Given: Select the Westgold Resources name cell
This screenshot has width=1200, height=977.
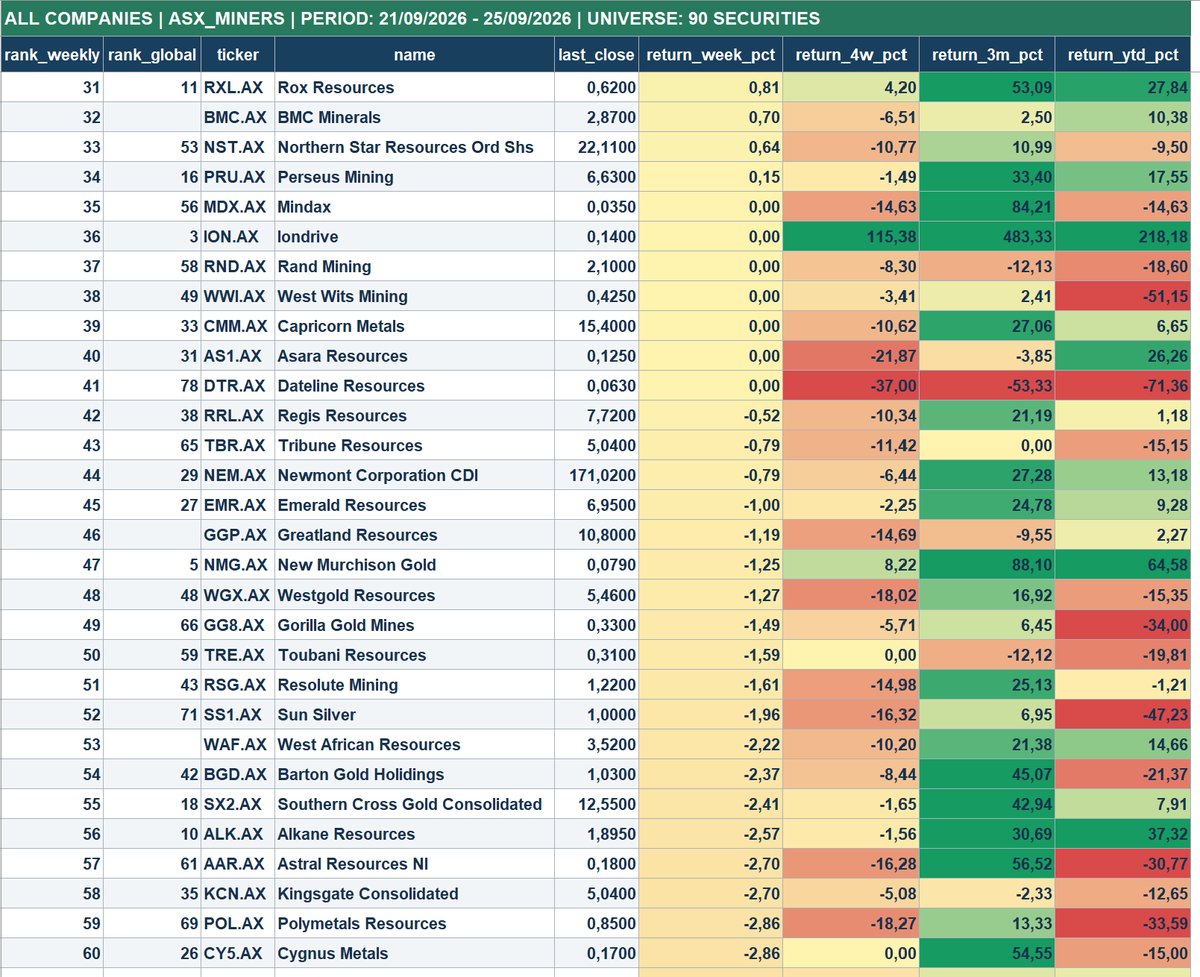Looking at the screenshot, I should pos(414,595).
